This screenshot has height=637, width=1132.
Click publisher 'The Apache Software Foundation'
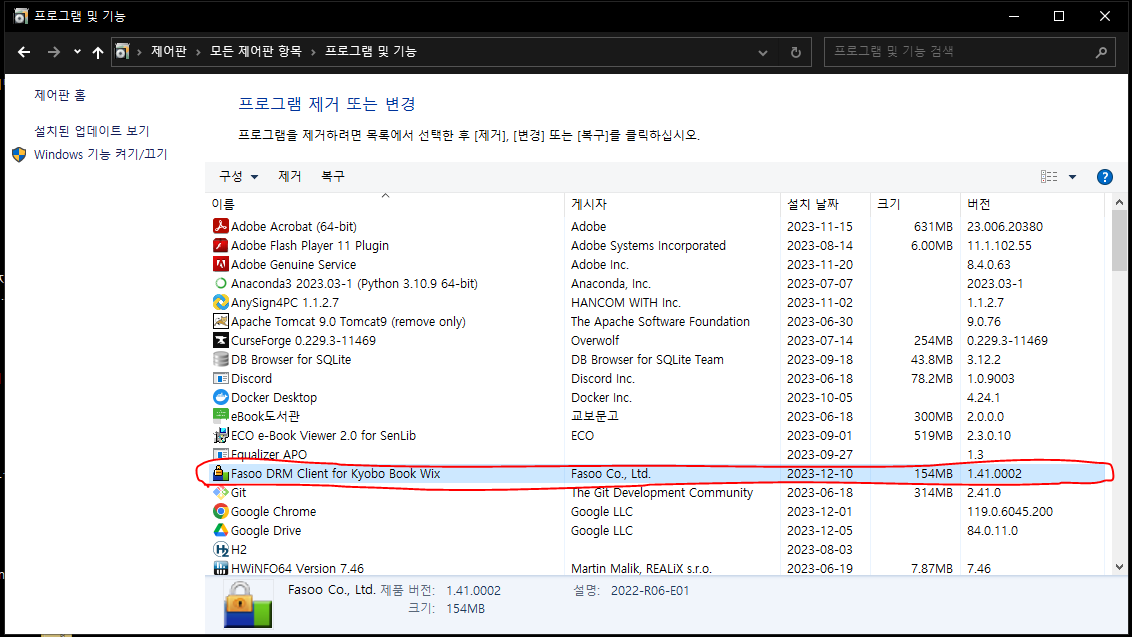tap(660, 321)
